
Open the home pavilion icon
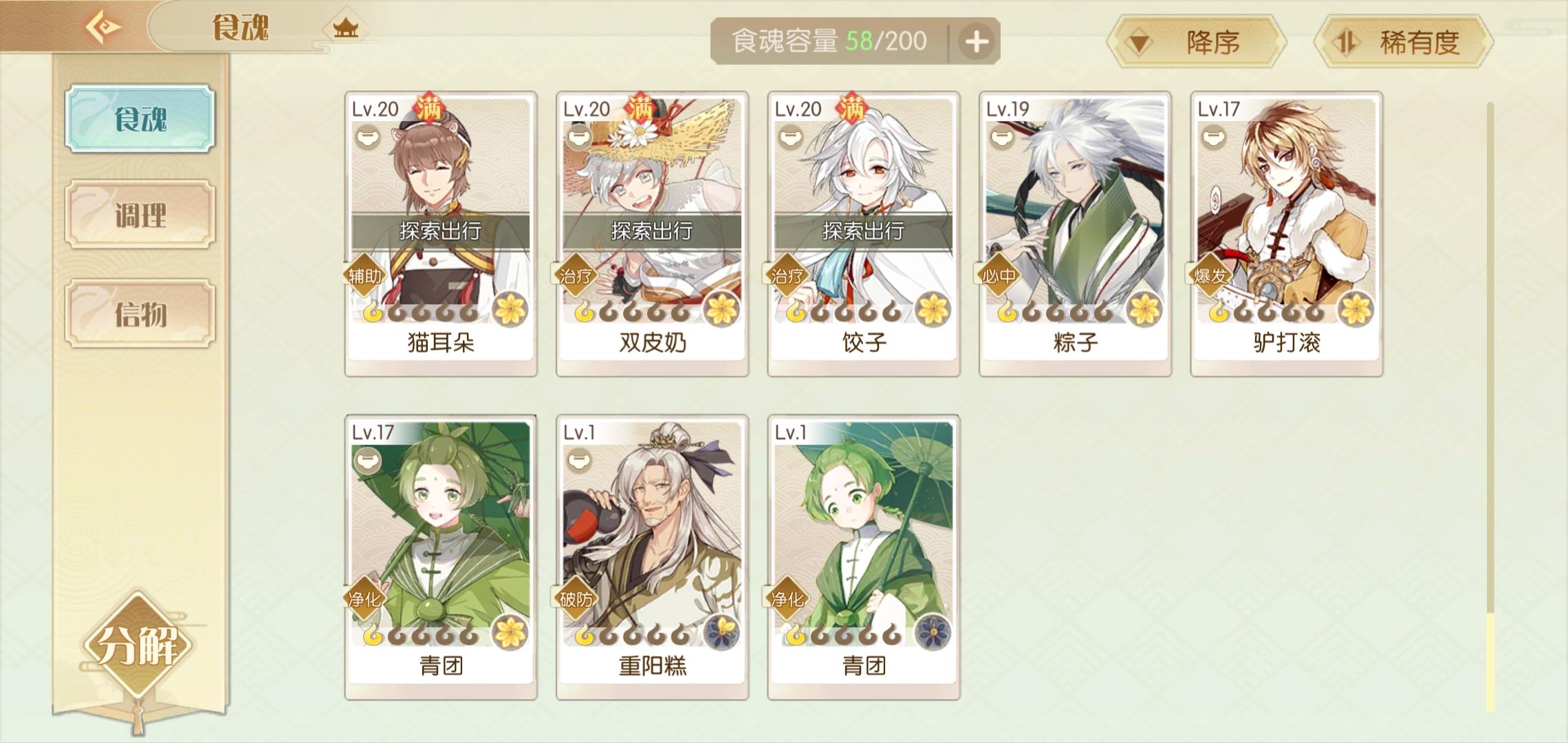pyautogui.click(x=345, y=28)
